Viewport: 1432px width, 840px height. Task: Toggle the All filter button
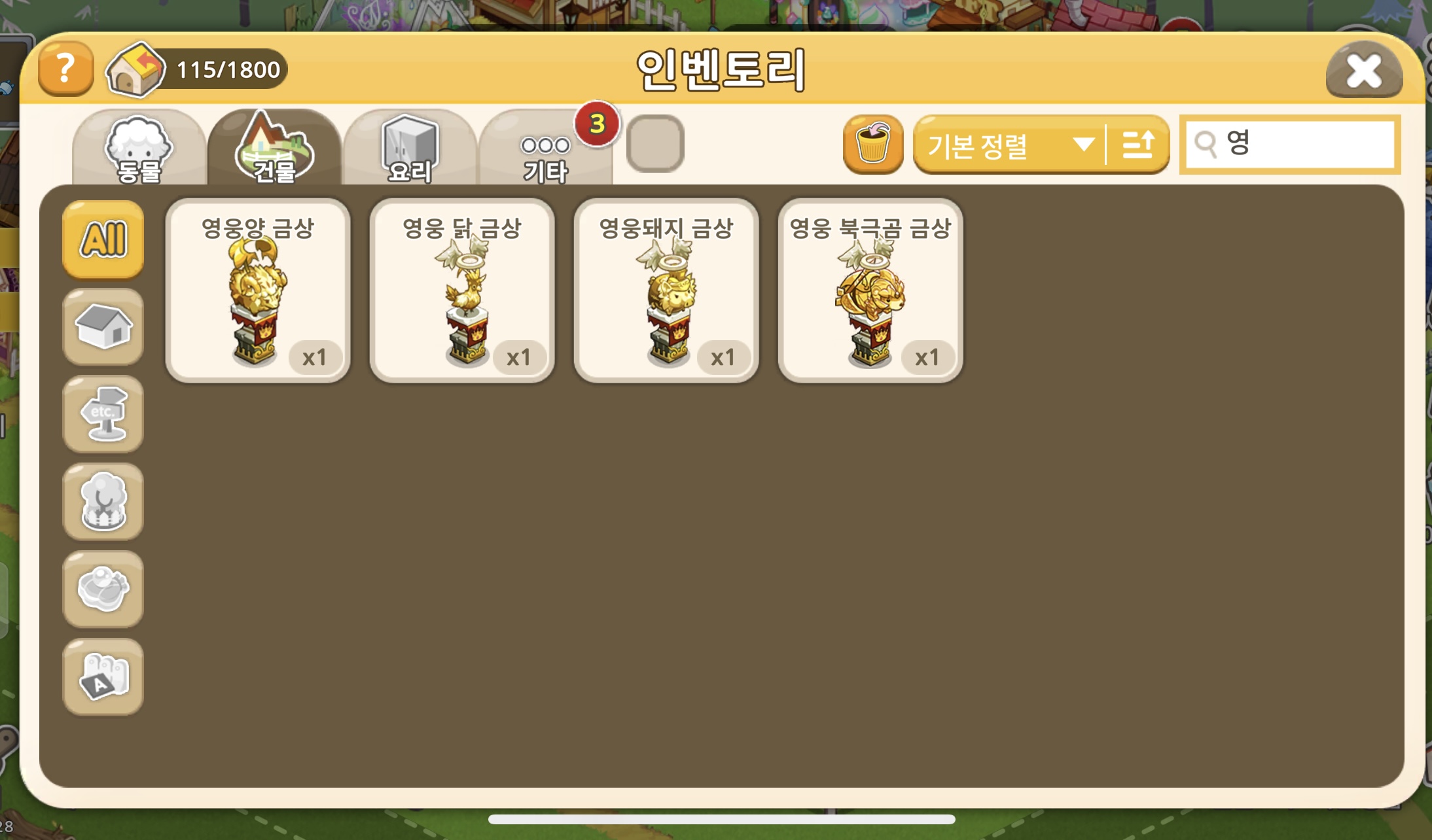point(103,239)
